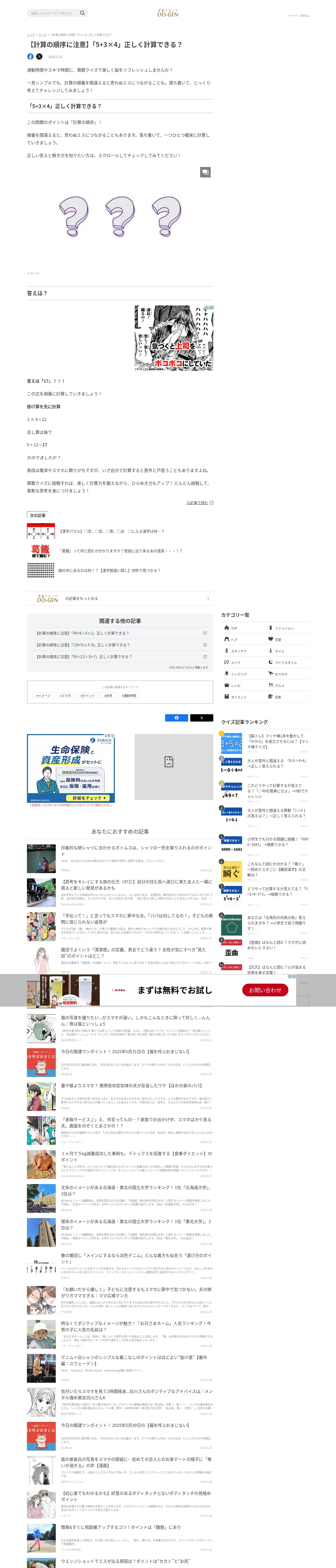Open recommended article 手伝って！ thumbnail
This screenshot has width=336, height=1568.
click(x=41, y=926)
